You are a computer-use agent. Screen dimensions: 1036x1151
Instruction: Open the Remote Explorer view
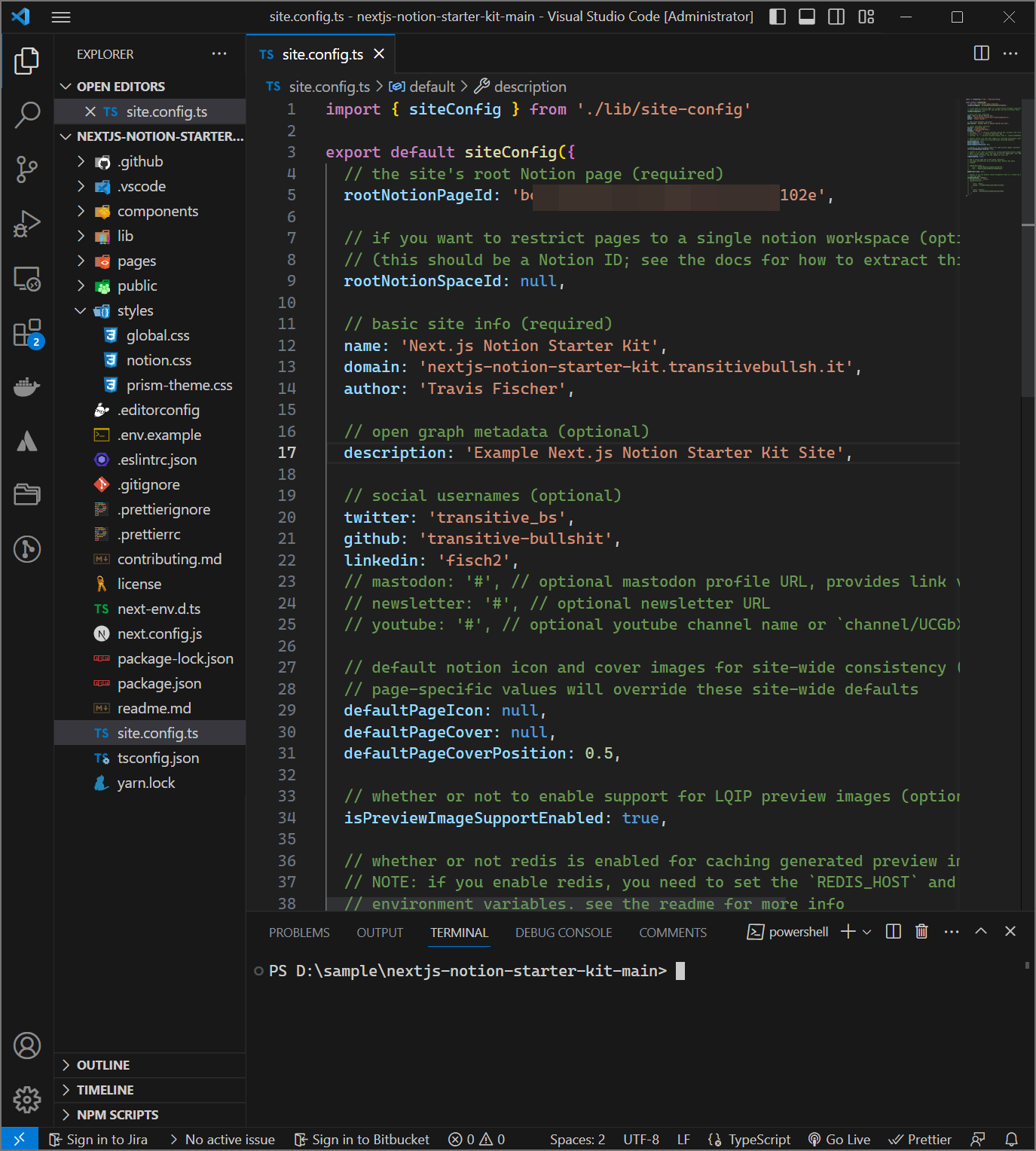27,279
